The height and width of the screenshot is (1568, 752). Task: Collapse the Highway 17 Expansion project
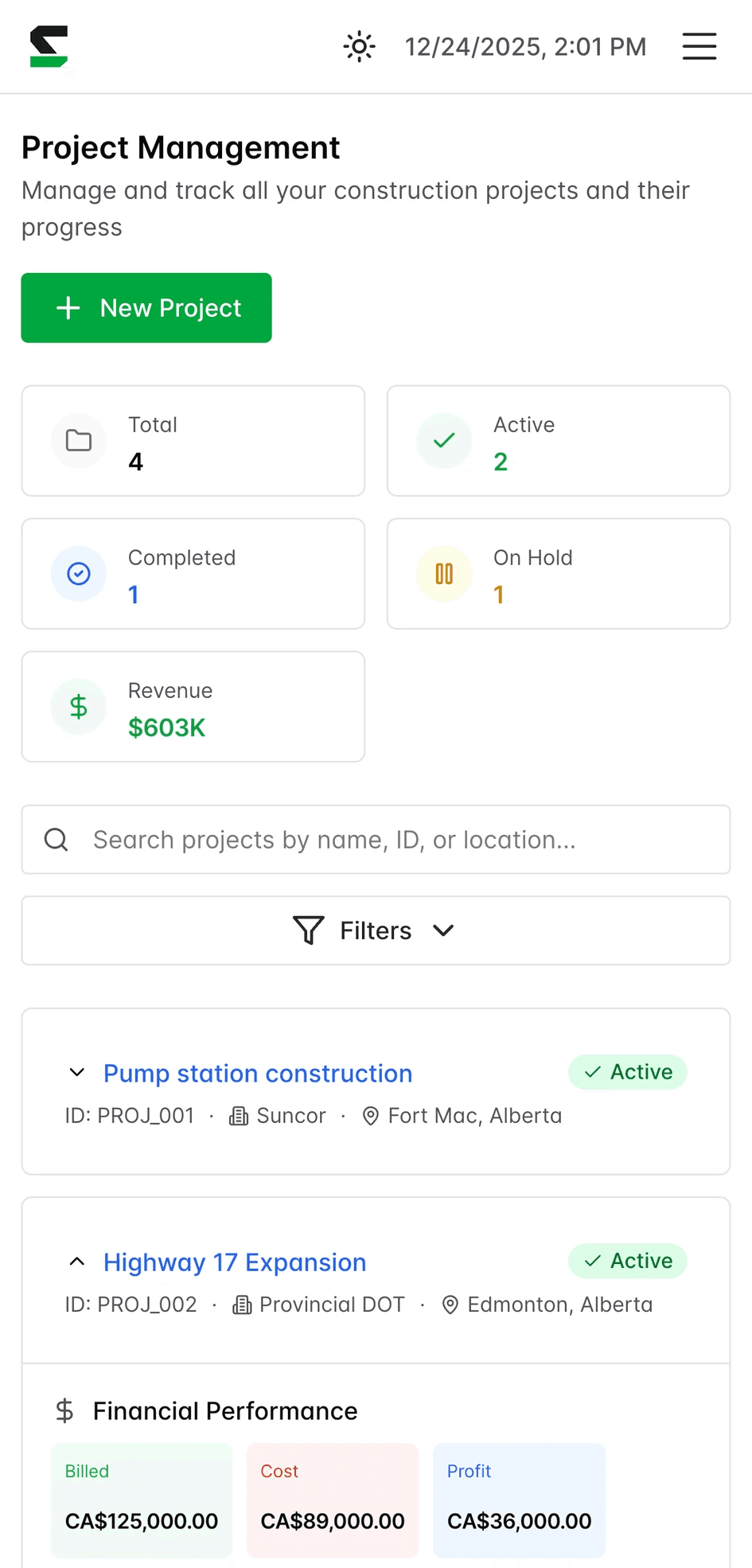pyautogui.click(x=77, y=1261)
